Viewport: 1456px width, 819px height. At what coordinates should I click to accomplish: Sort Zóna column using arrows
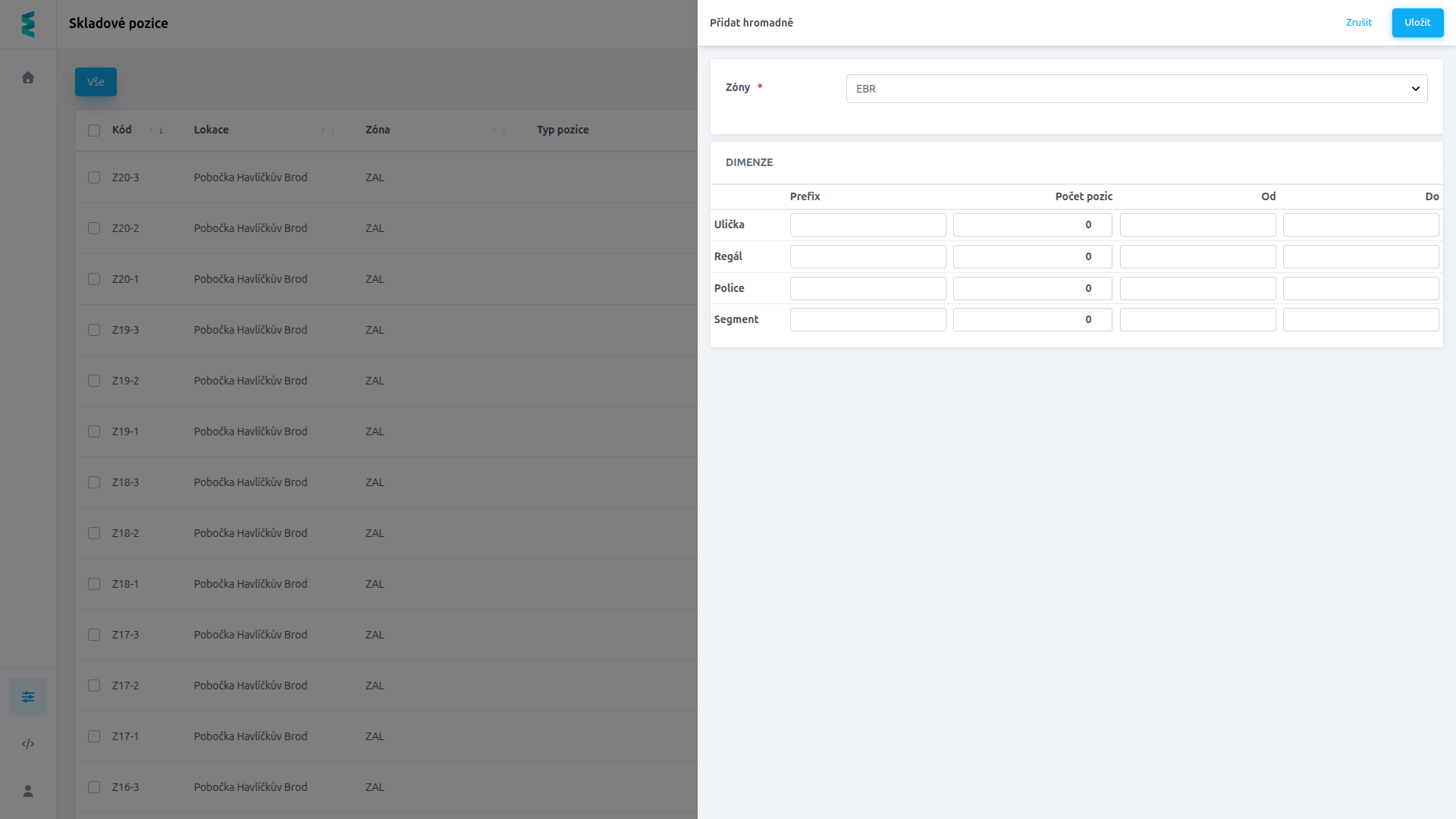499,130
